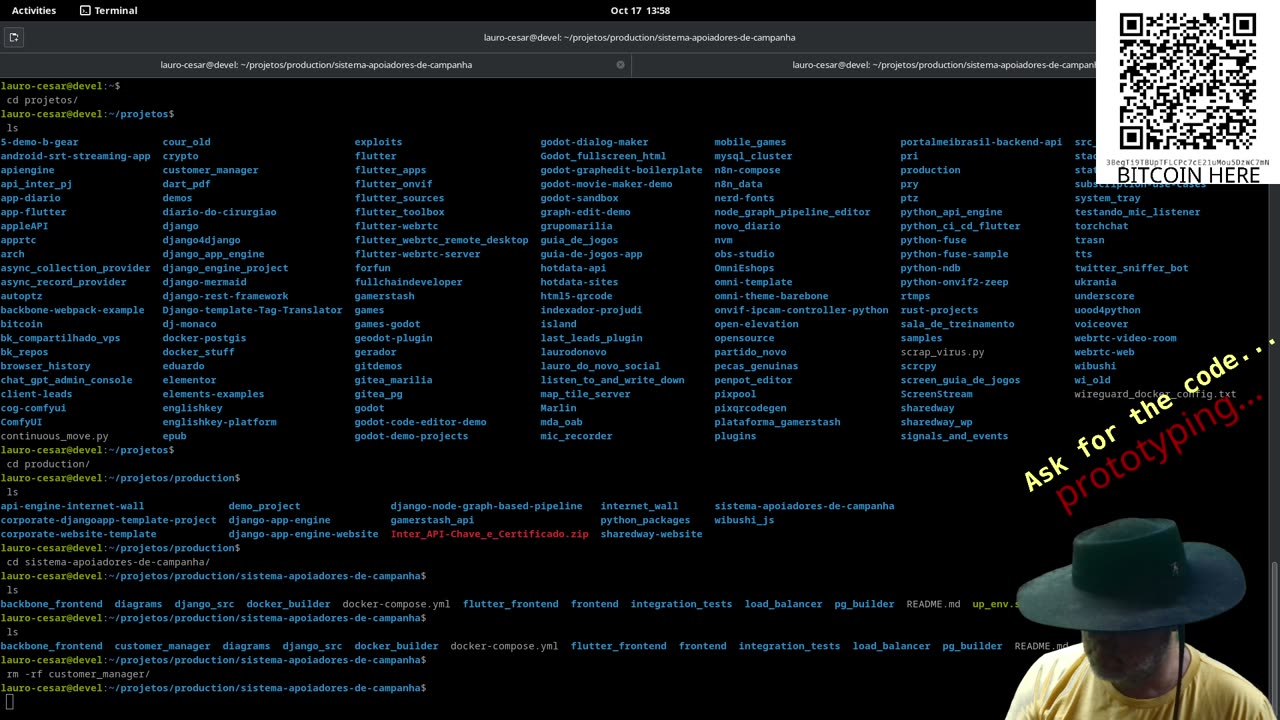Click the Terminal app icon in the top bar
1280x720 pixels.
(x=85, y=10)
